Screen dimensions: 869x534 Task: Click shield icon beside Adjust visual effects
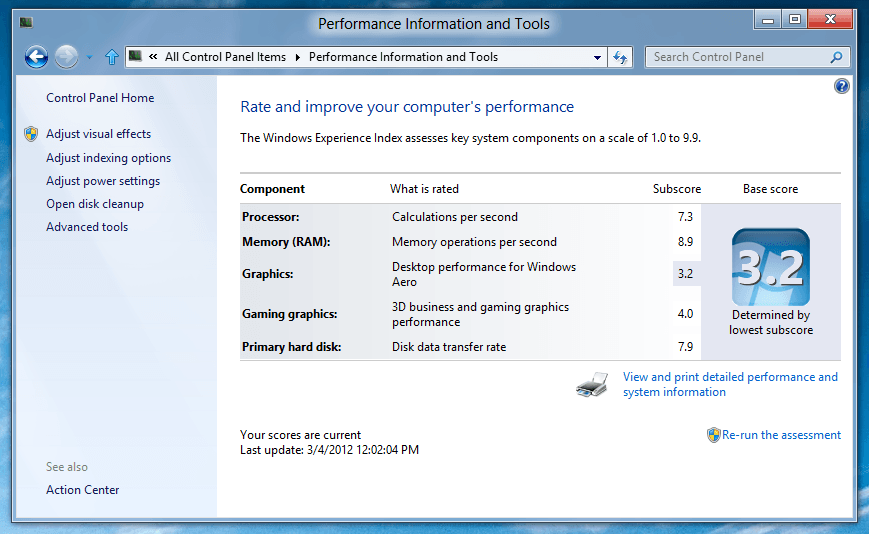pos(31,134)
